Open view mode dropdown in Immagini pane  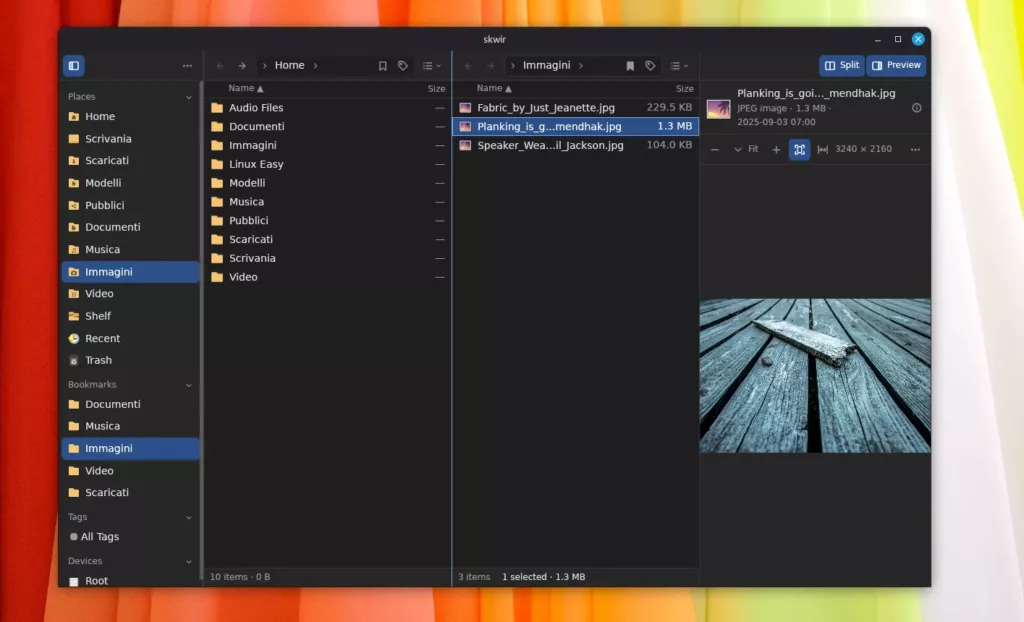679,65
